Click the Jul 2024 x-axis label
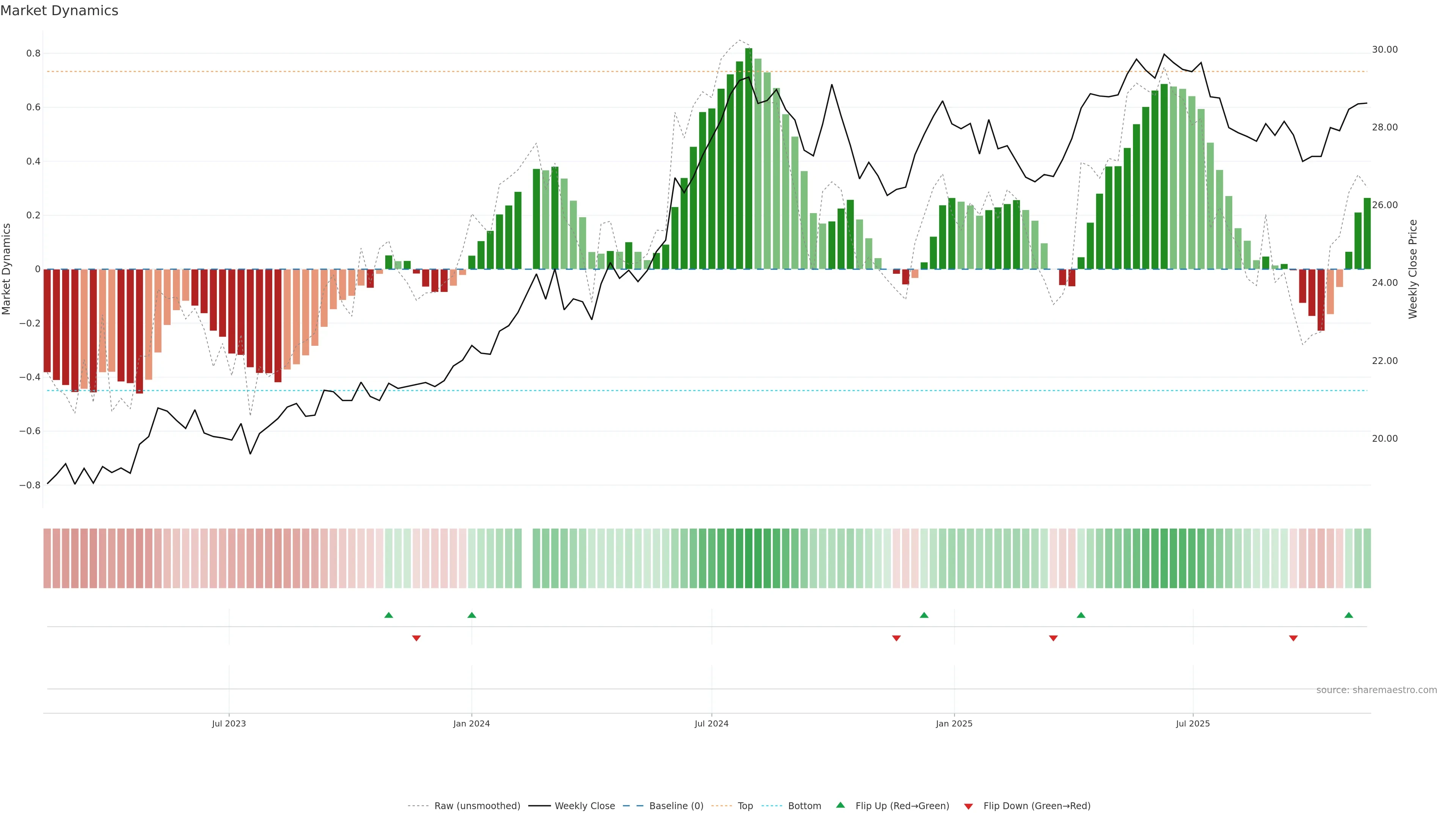The height and width of the screenshot is (819, 1456). (x=712, y=723)
